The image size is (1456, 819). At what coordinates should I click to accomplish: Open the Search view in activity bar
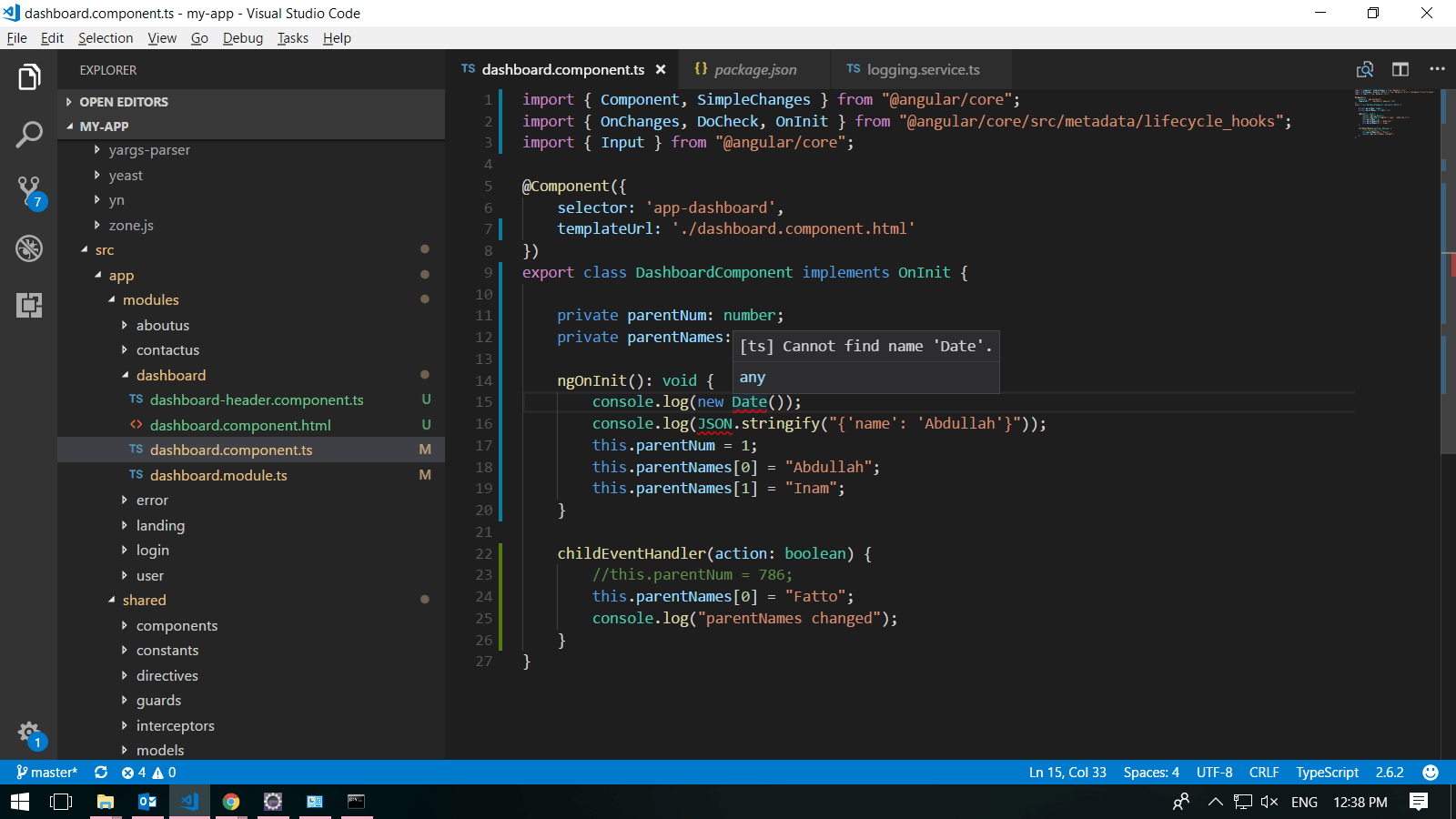(29, 135)
